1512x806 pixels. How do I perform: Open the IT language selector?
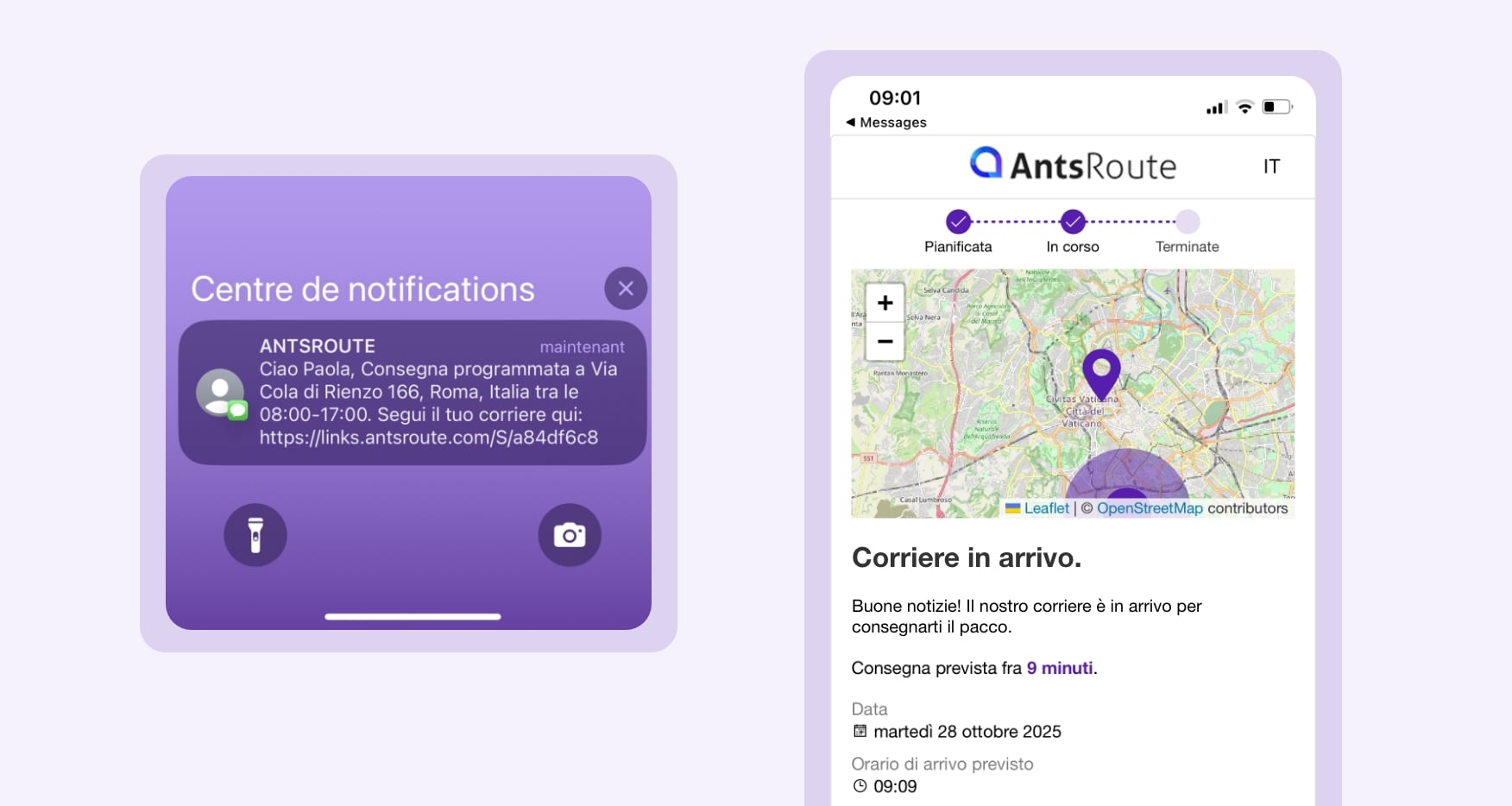1271,166
